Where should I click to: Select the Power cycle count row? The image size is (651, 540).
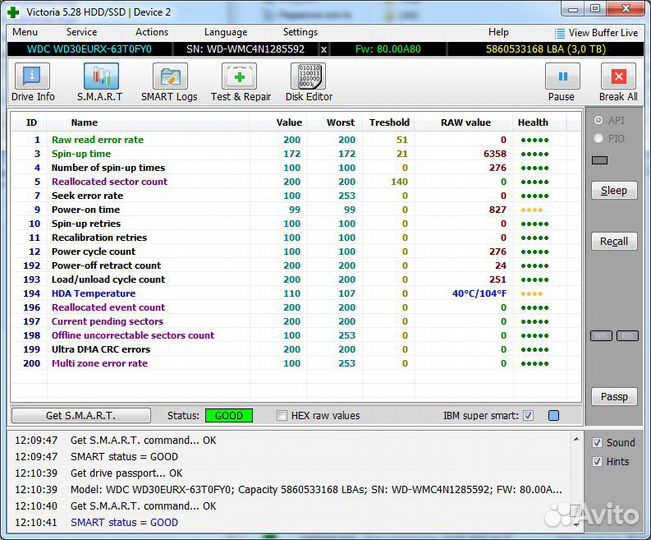(x=296, y=252)
